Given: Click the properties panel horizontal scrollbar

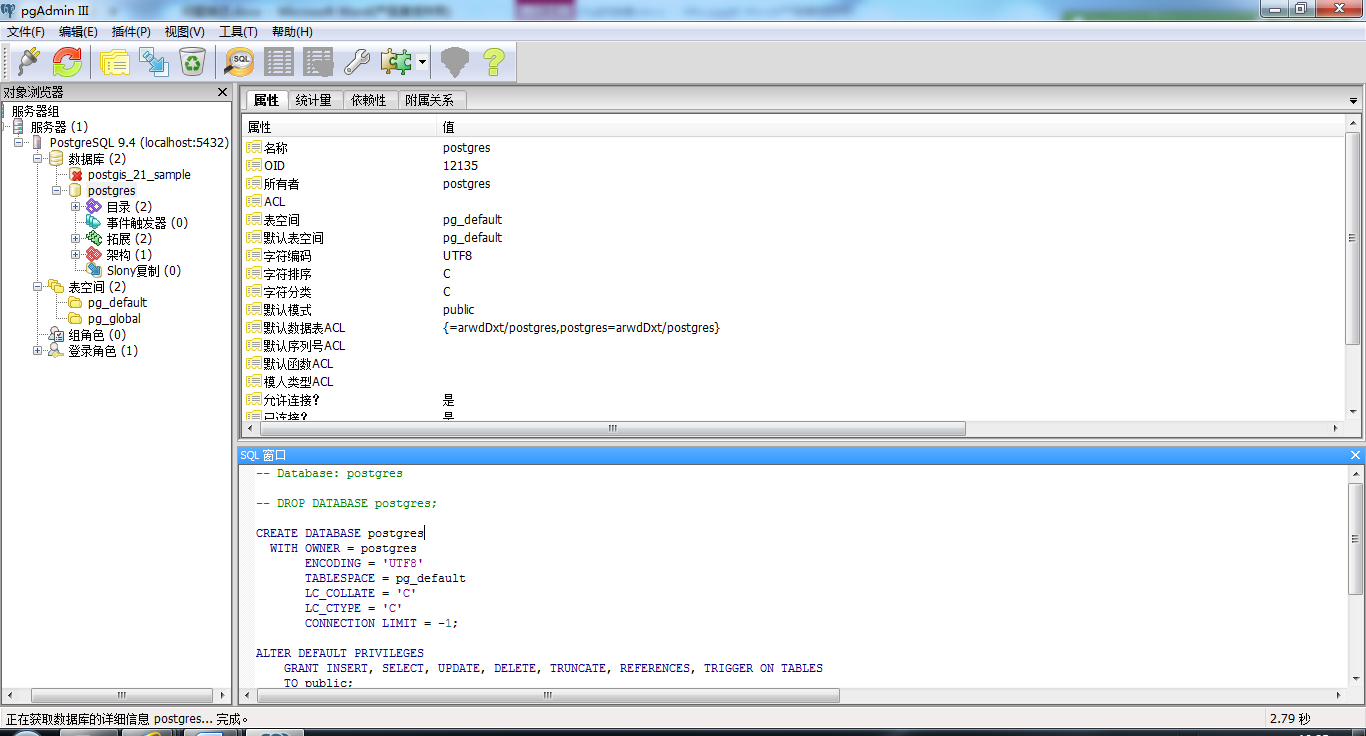Looking at the screenshot, I should pos(612,428).
